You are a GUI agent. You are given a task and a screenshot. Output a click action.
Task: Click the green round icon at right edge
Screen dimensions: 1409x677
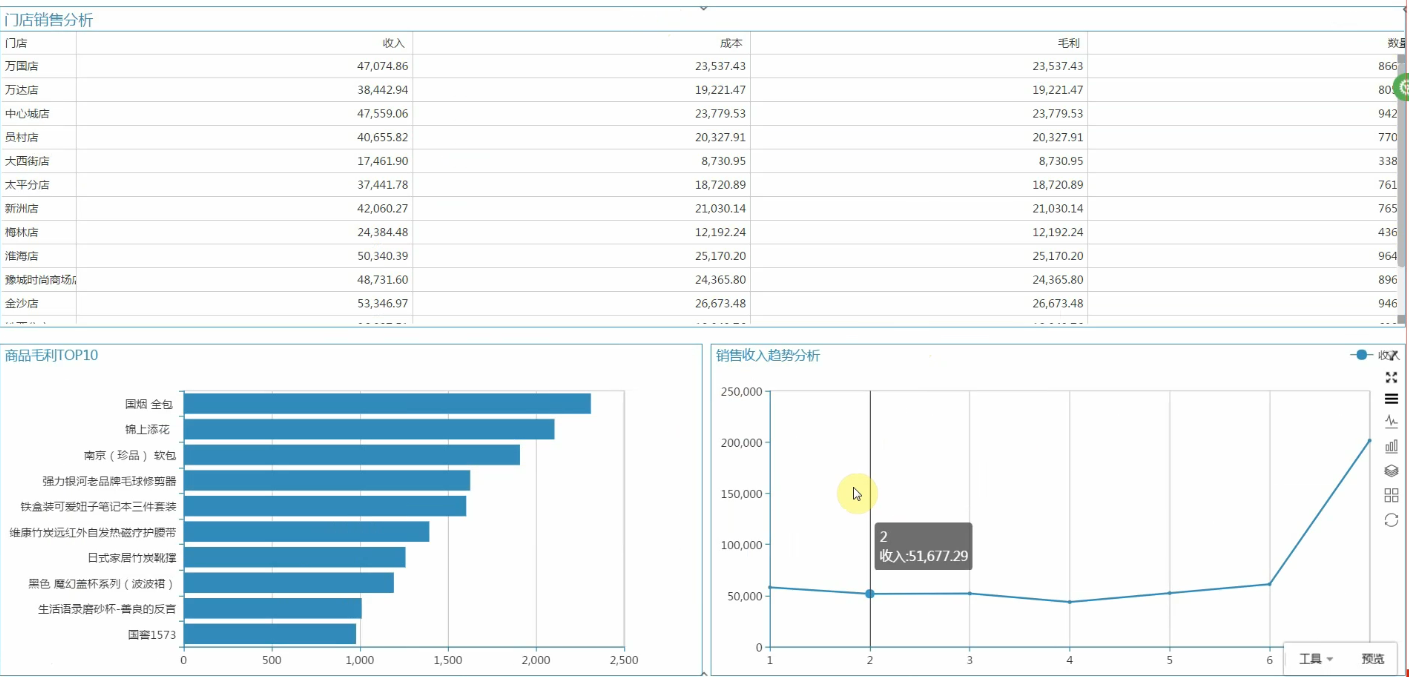click(x=1402, y=87)
